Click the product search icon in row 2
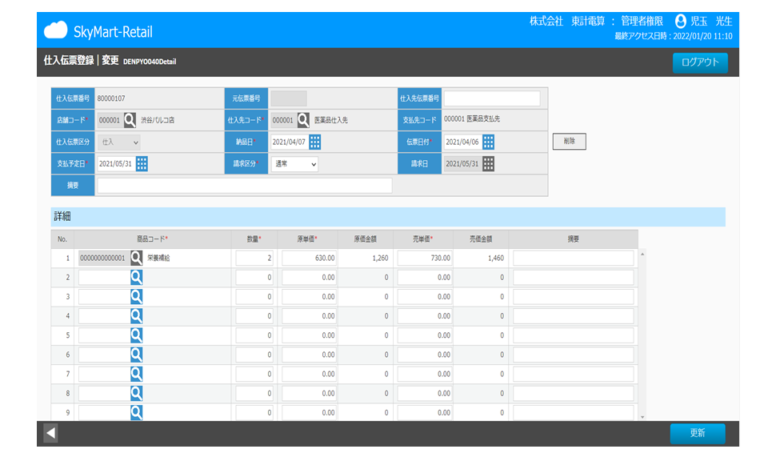 coord(137,277)
